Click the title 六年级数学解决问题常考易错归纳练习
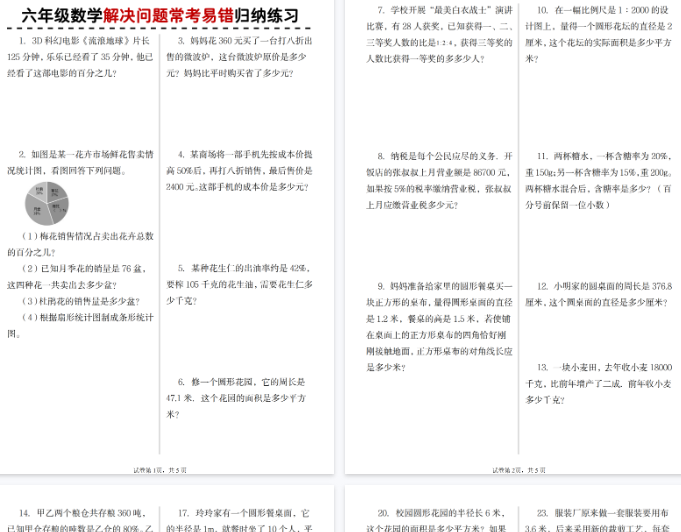 [160, 16]
